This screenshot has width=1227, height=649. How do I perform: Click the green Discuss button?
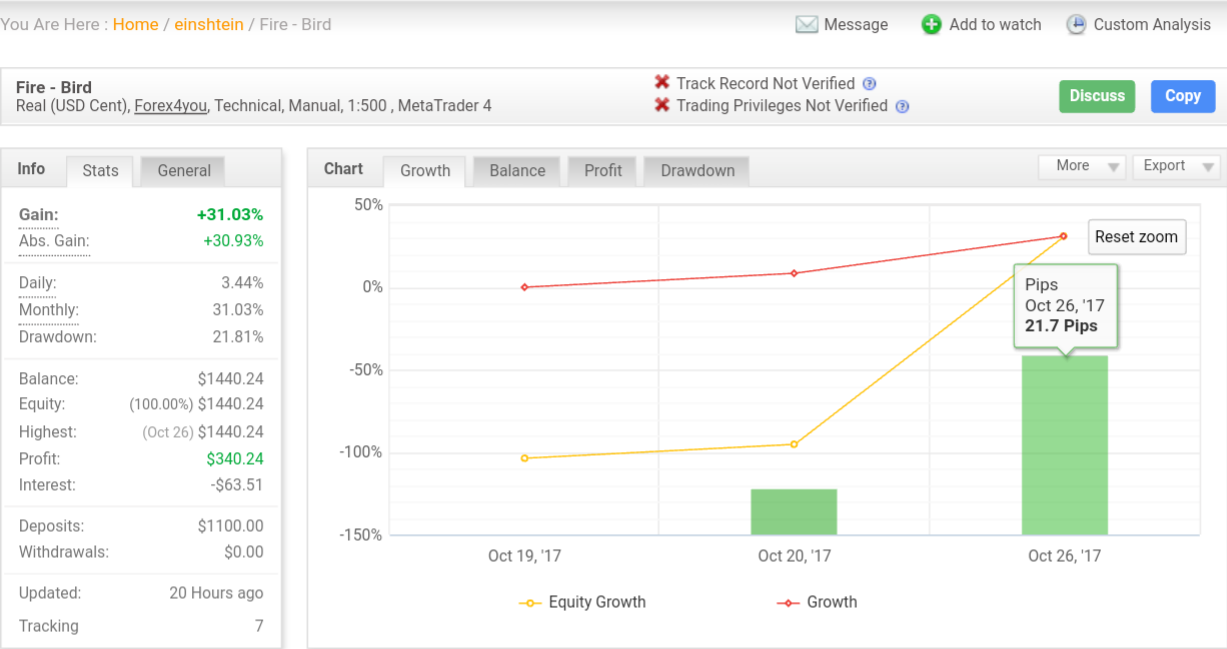click(x=1097, y=96)
